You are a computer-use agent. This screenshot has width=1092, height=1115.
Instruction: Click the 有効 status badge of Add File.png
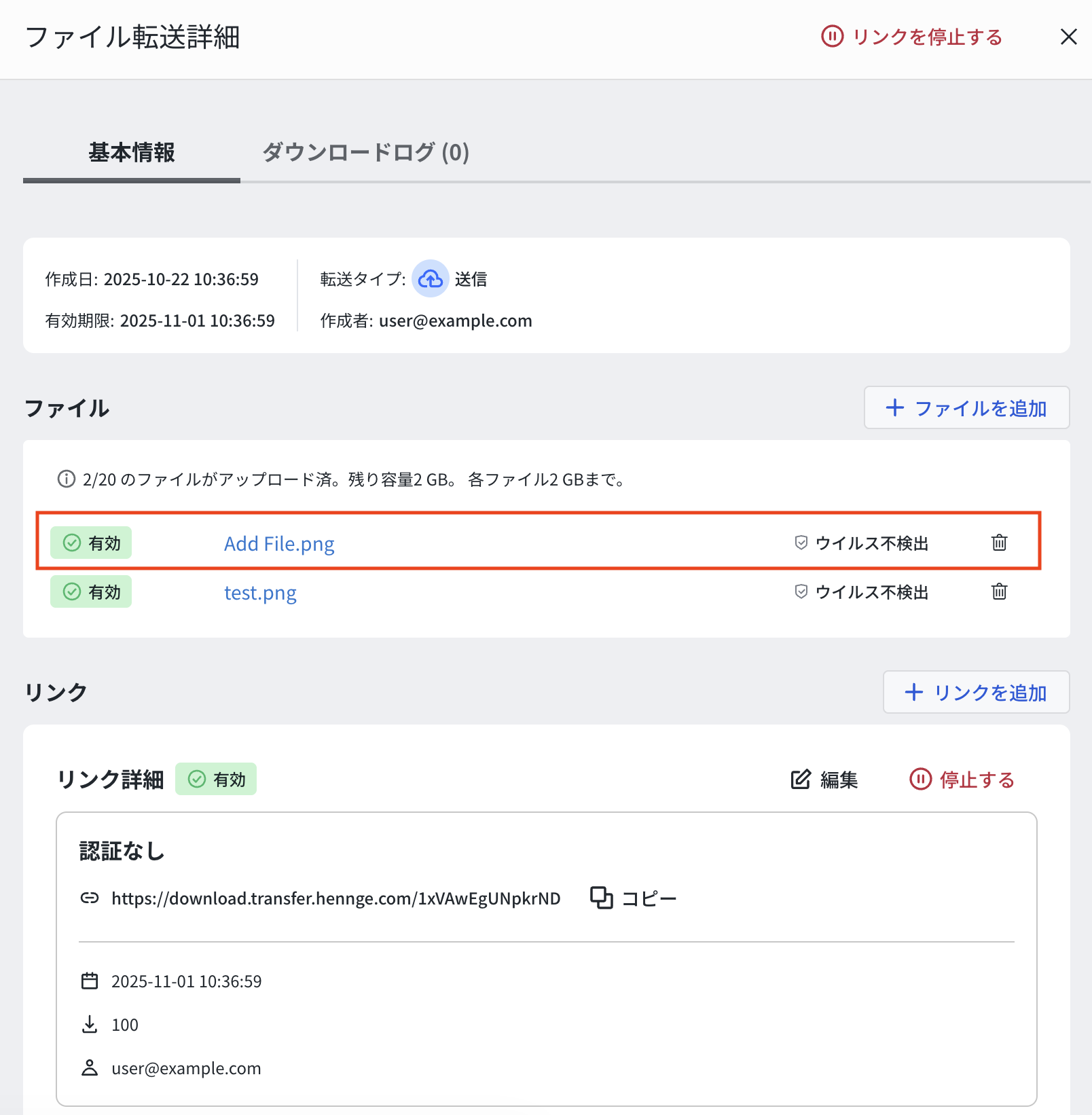91,543
